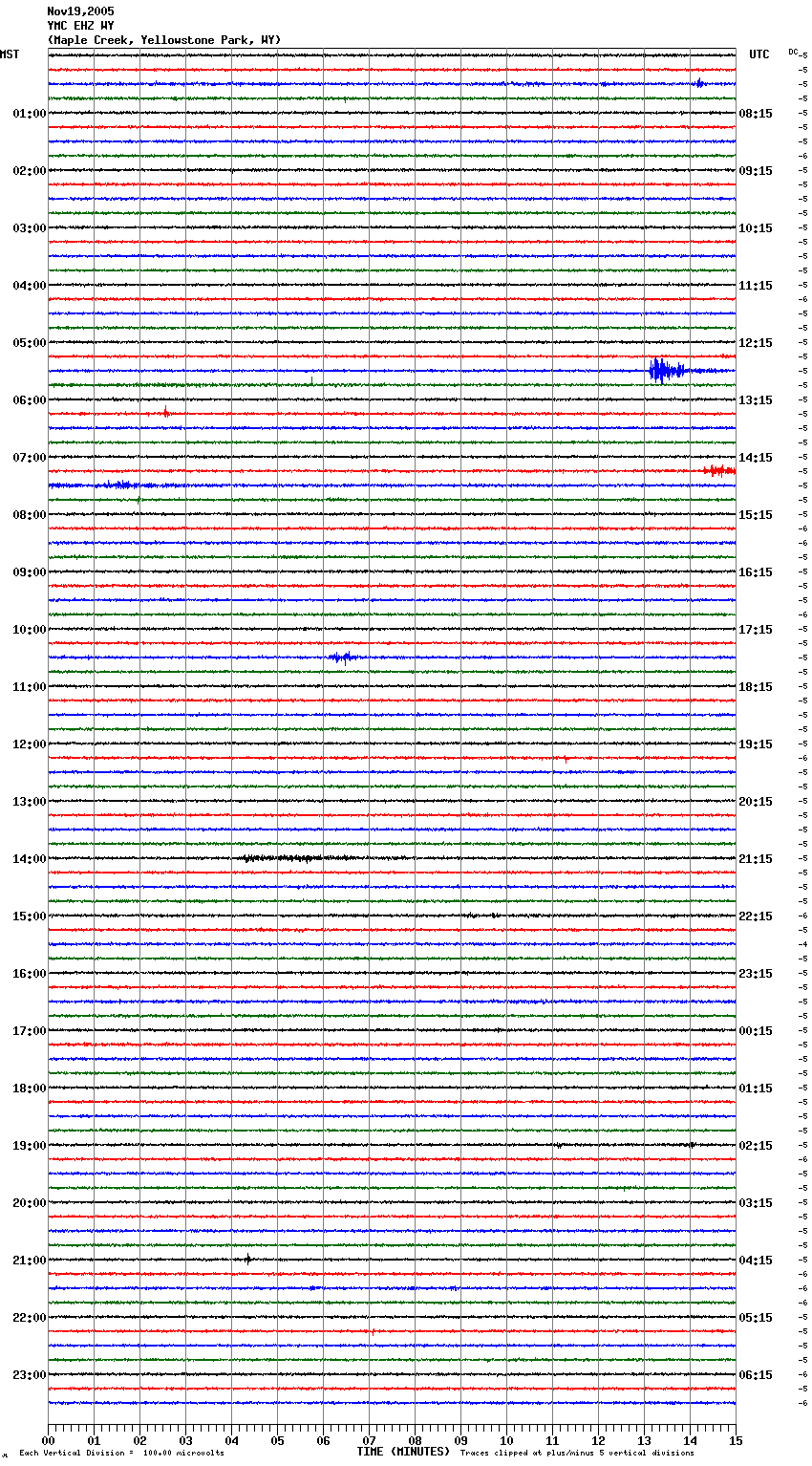This screenshot has width=812, height=1466.
Task: Click the '01:00' MST time label
Action: click(x=30, y=114)
